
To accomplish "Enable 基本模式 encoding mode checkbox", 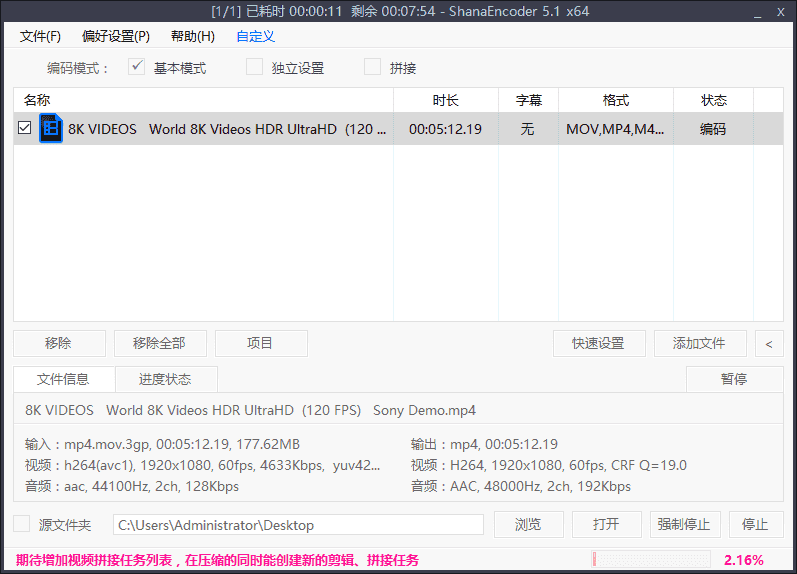I will coord(136,67).
